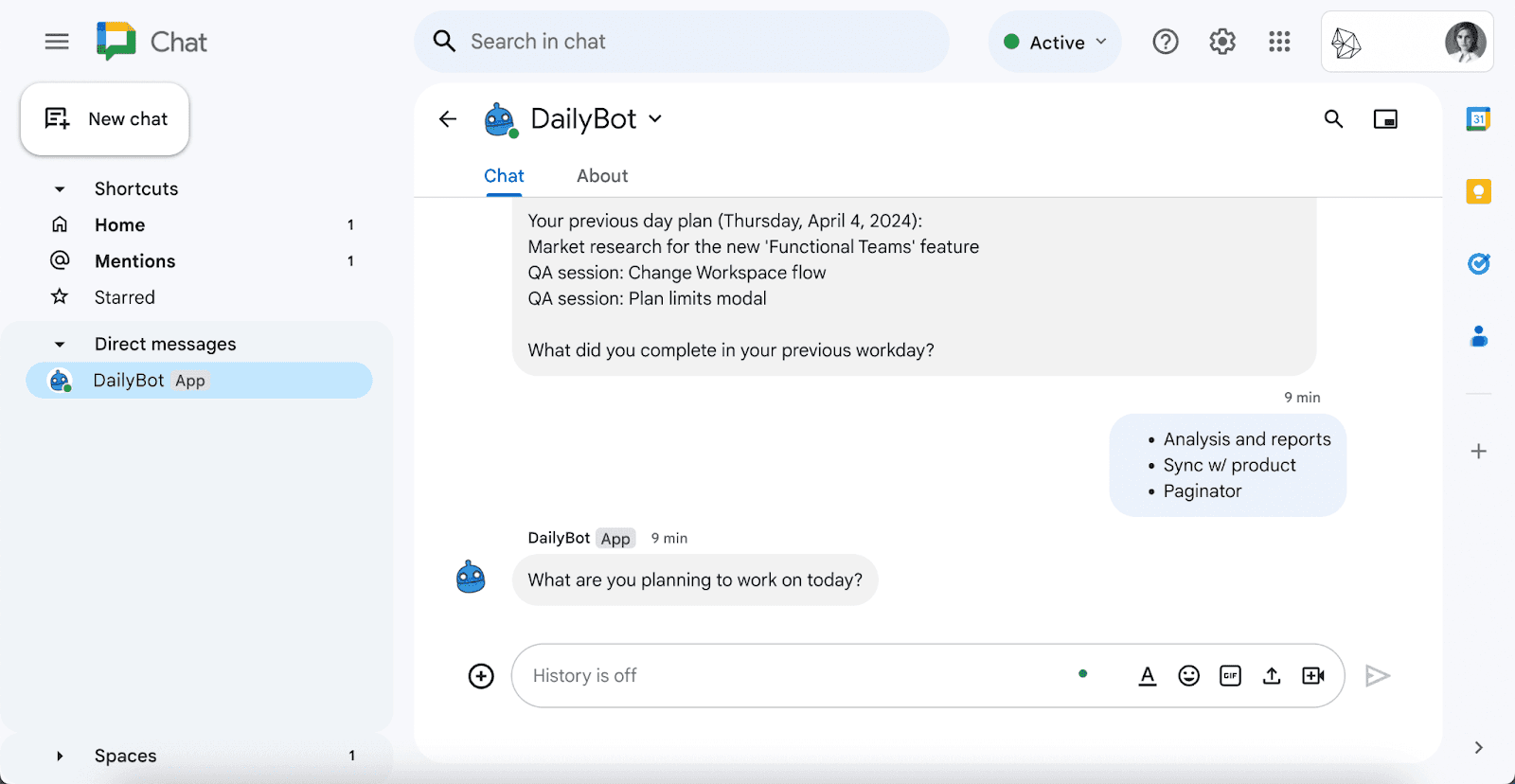Viewport: 1515px width, 784px height.
Task: Click the Spaces label
Action: (126, 757)
